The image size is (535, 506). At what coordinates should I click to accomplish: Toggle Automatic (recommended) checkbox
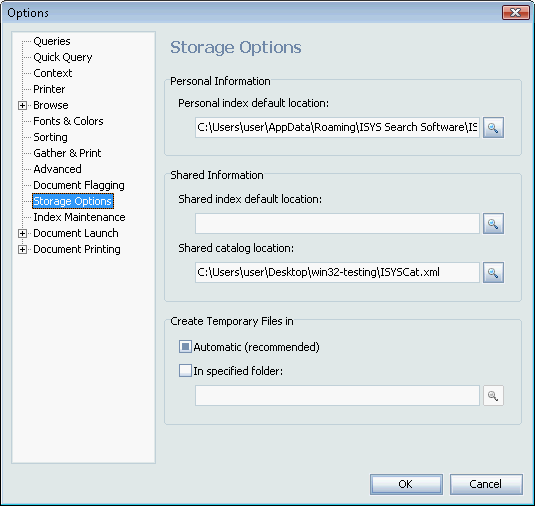tap(185, 347)
